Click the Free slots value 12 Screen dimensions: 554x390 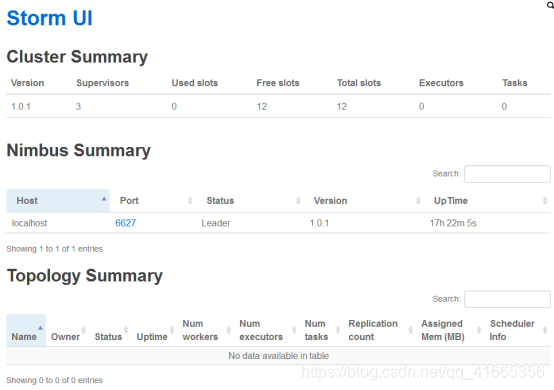pos(262,106)
